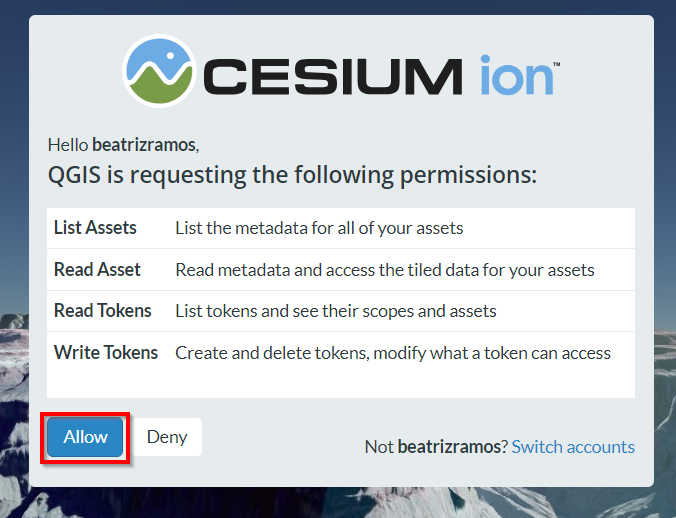Select the Read Tokens permission label

103,311
